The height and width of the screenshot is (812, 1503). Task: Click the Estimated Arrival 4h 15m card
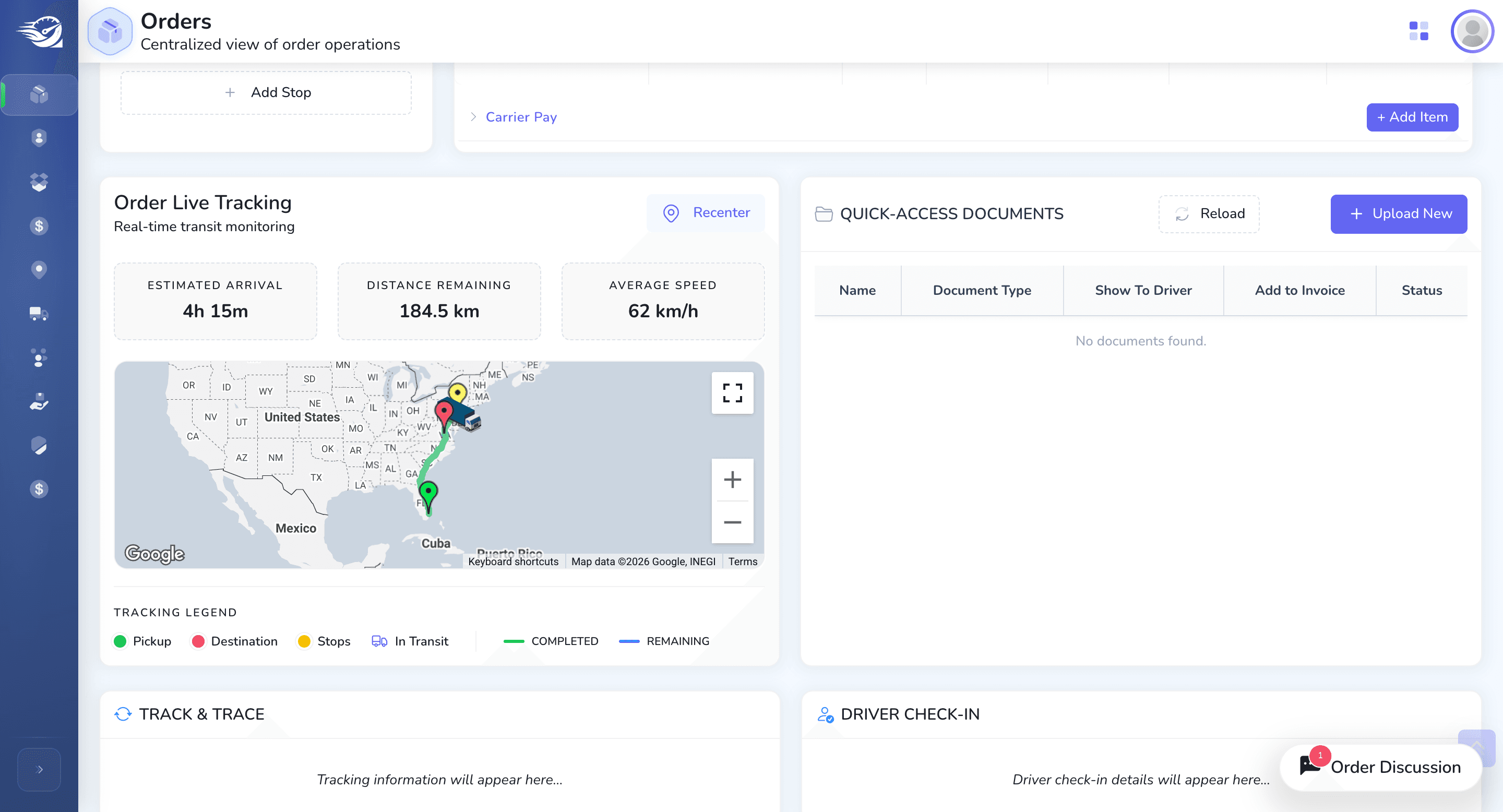216,301
